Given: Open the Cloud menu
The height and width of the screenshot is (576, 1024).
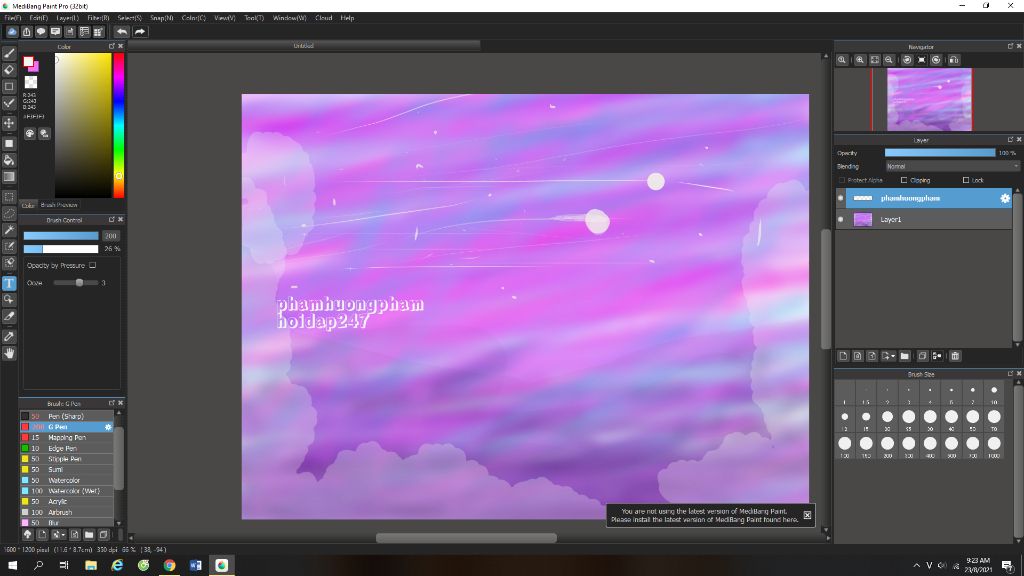Looking at the screenshot, I should coord(324,18).
